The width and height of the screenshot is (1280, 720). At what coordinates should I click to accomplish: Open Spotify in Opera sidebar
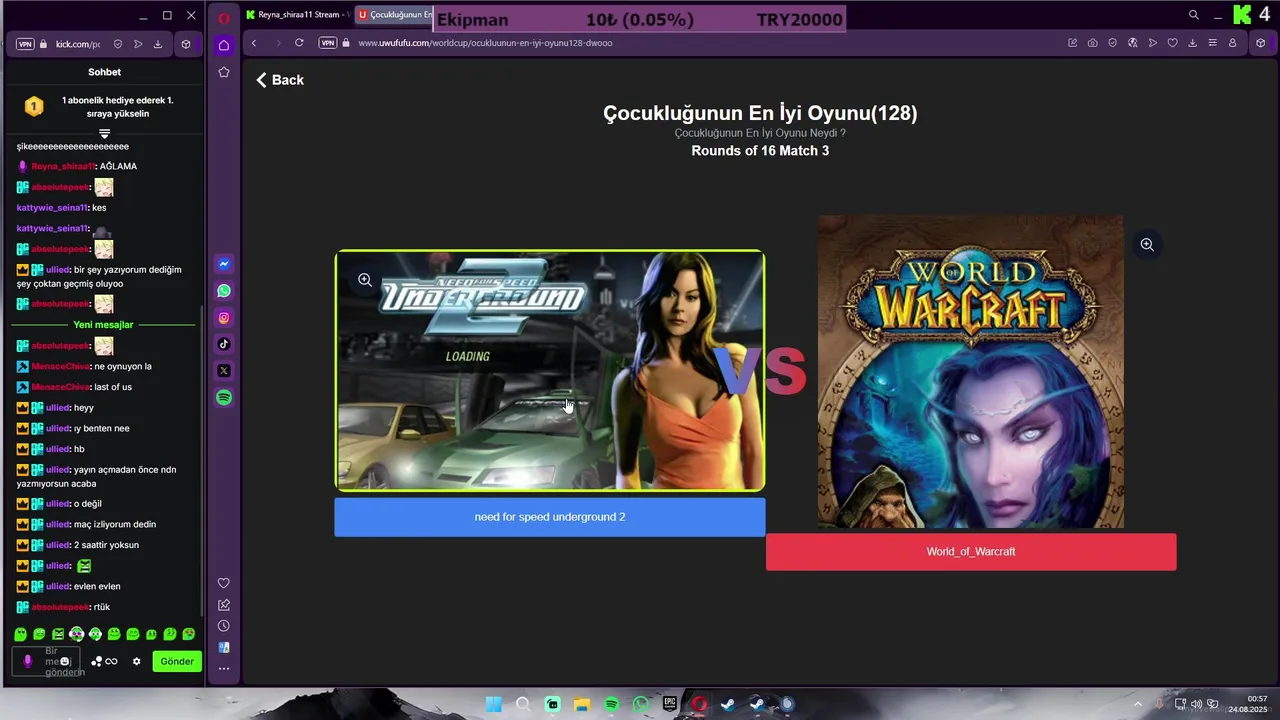224,397
